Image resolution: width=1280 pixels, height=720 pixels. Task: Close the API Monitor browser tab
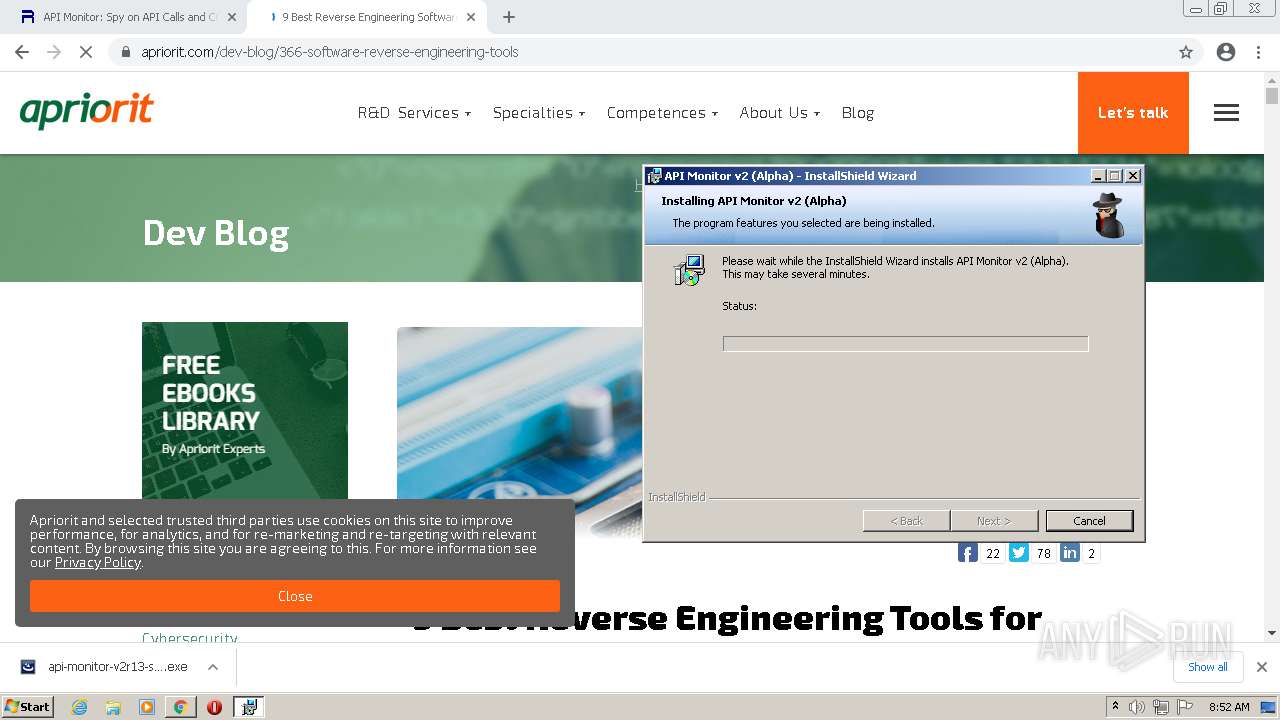[x=232, y=17]
